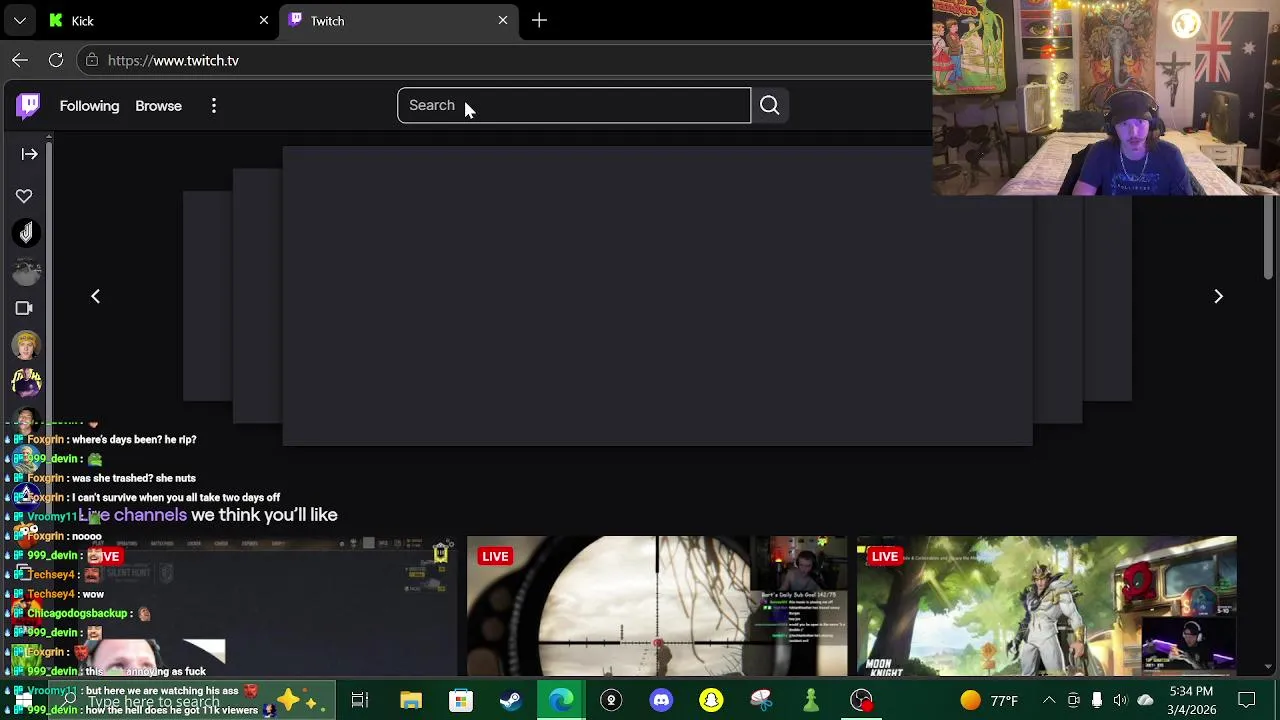
Task: Show previous carousel slide
Action: (x=96, y=296)
